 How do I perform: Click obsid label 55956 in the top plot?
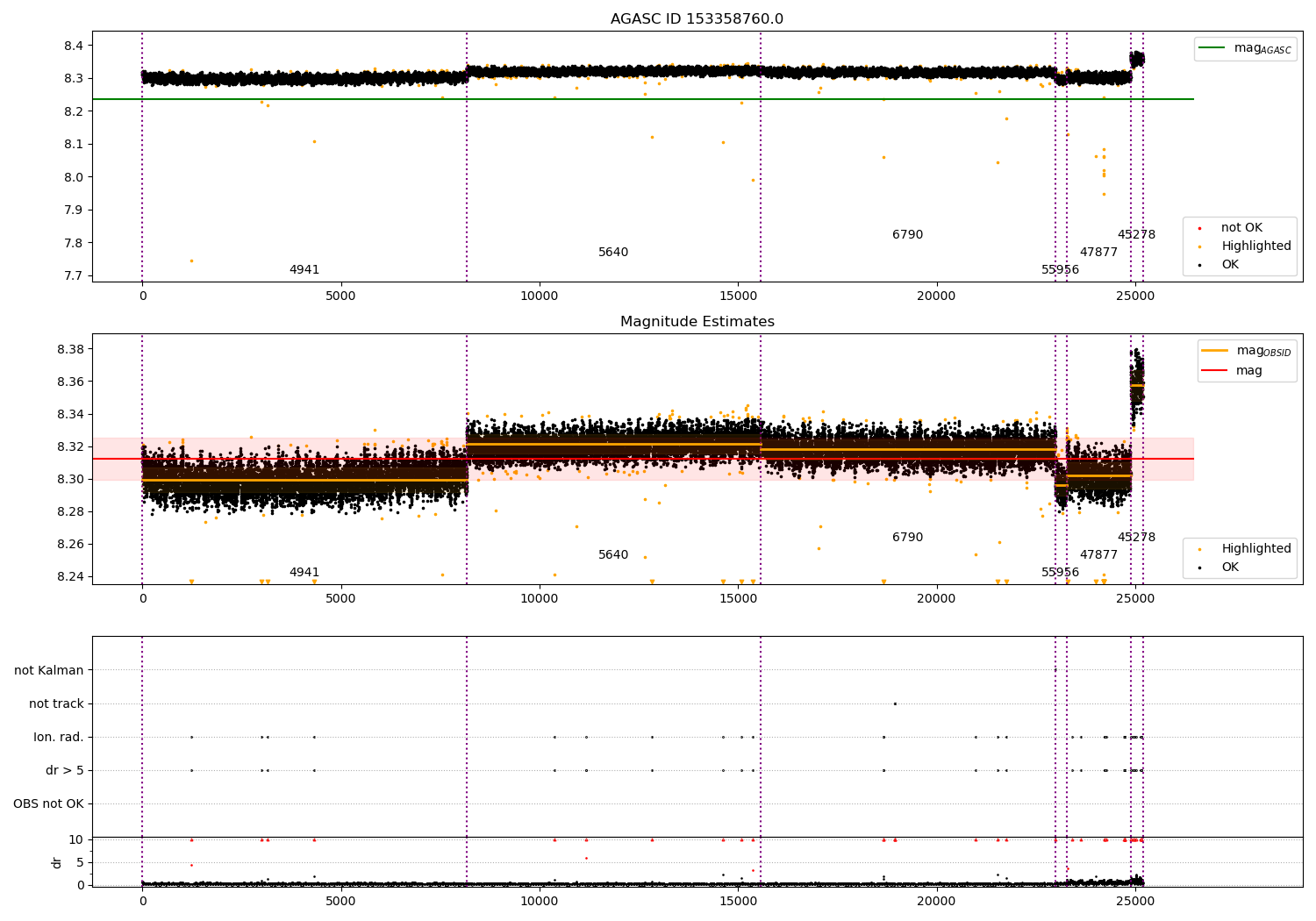1060,270
